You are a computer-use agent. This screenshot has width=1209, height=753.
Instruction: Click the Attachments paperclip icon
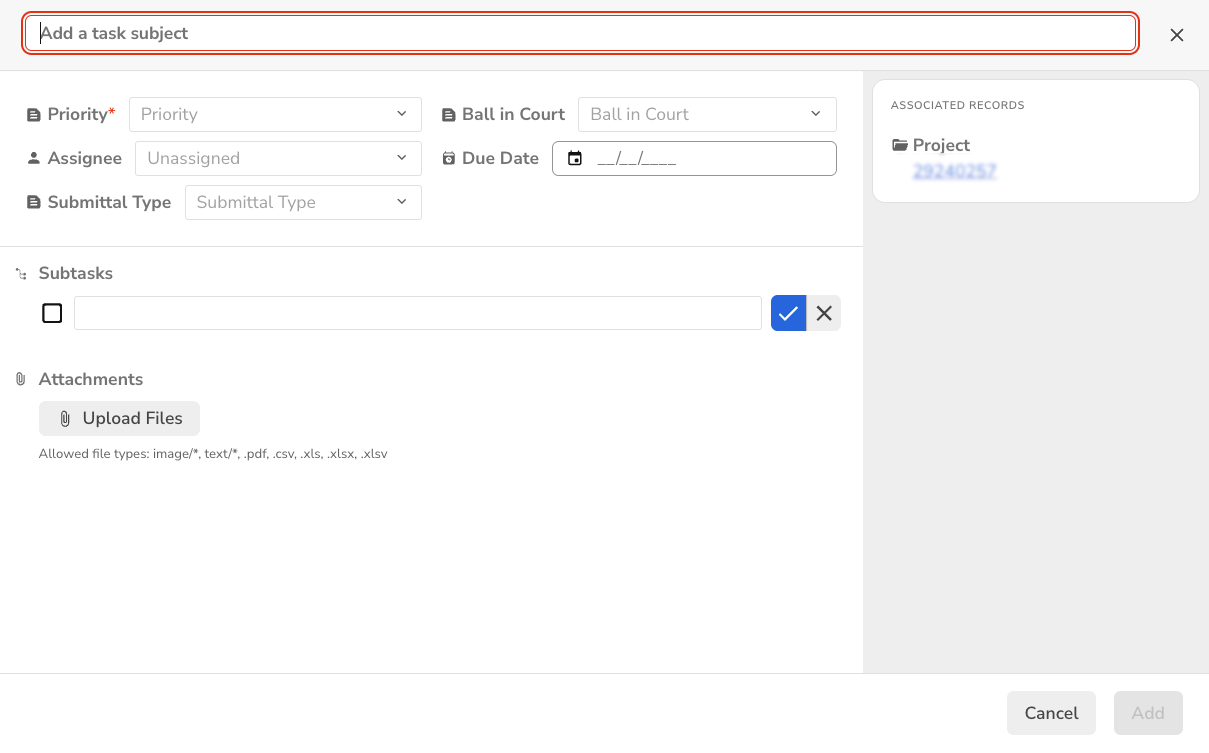20,379
